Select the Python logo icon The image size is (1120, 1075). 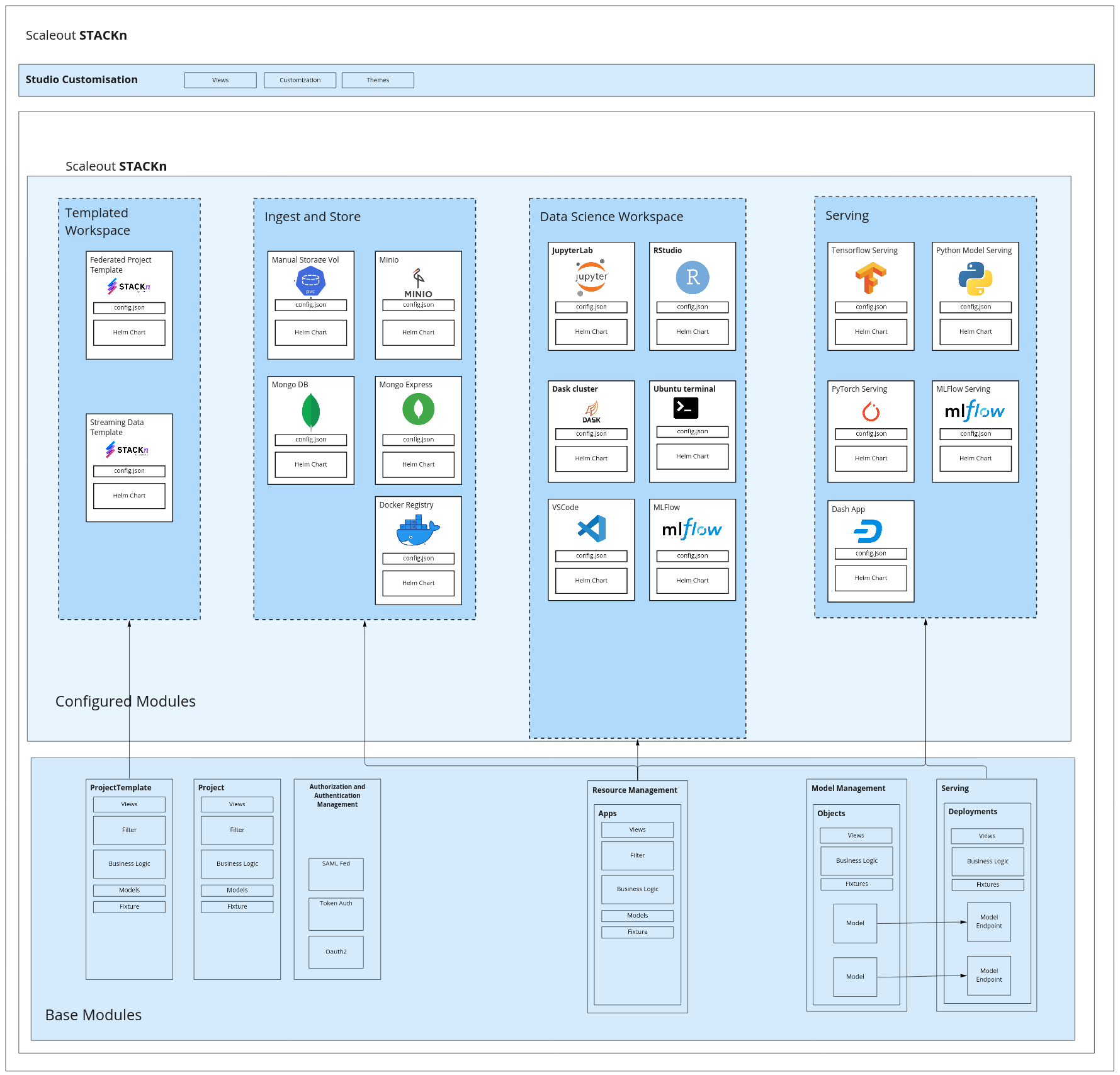pyautogui.click(x=975, y=278)
